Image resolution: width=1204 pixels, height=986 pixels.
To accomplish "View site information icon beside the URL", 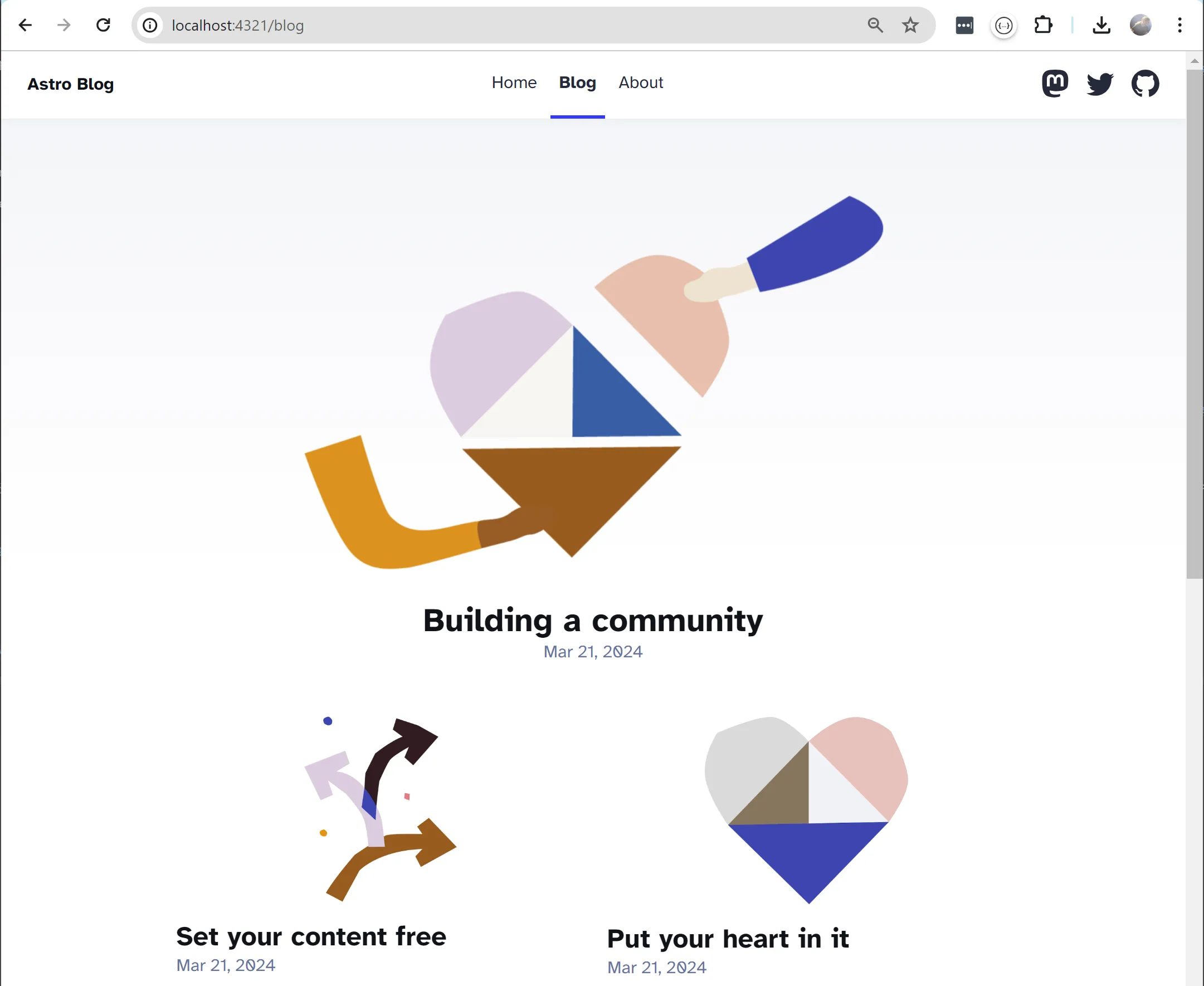I will pyautogui.click(x=150, y=25).
